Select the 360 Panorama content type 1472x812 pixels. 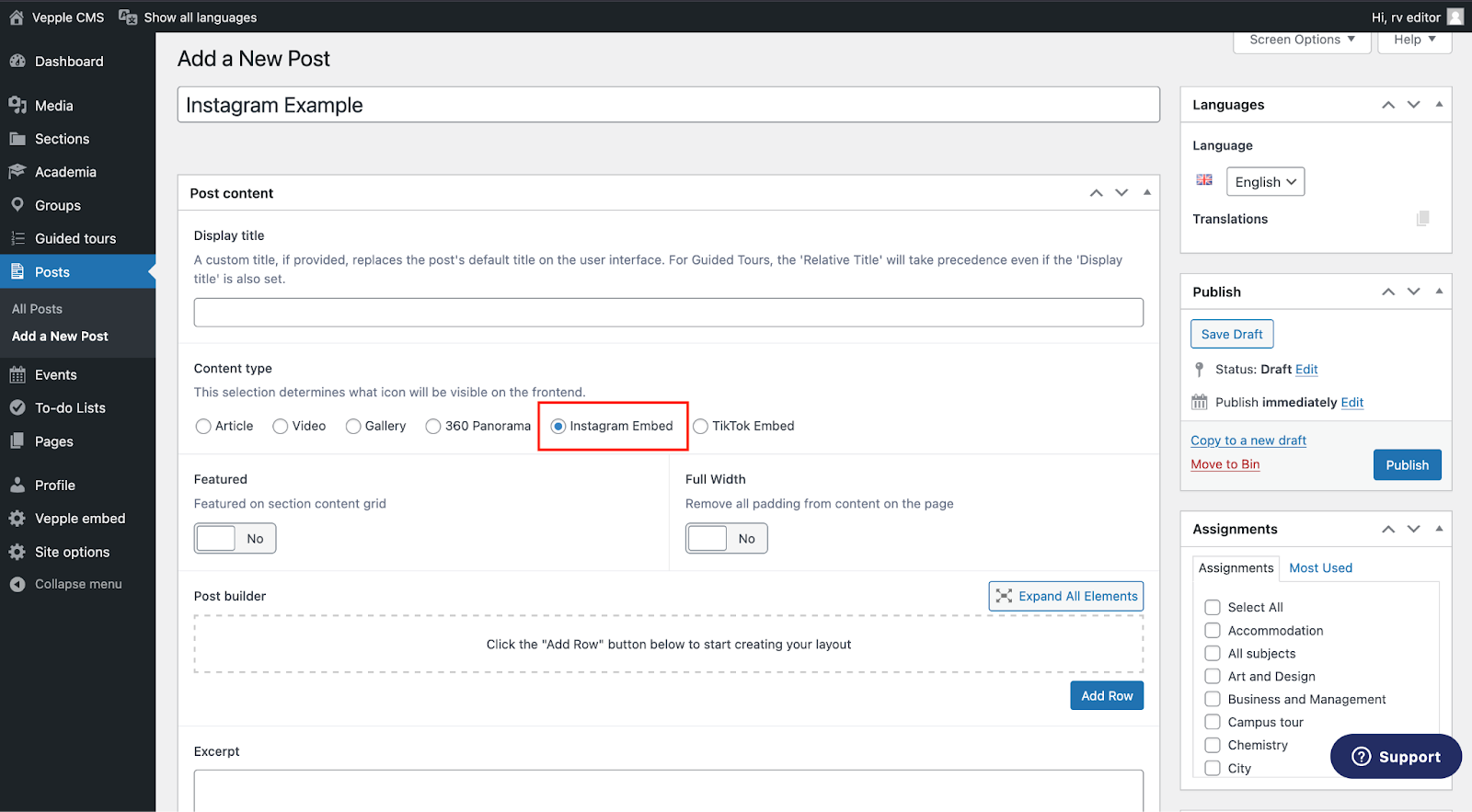click(x=433, y=426)
